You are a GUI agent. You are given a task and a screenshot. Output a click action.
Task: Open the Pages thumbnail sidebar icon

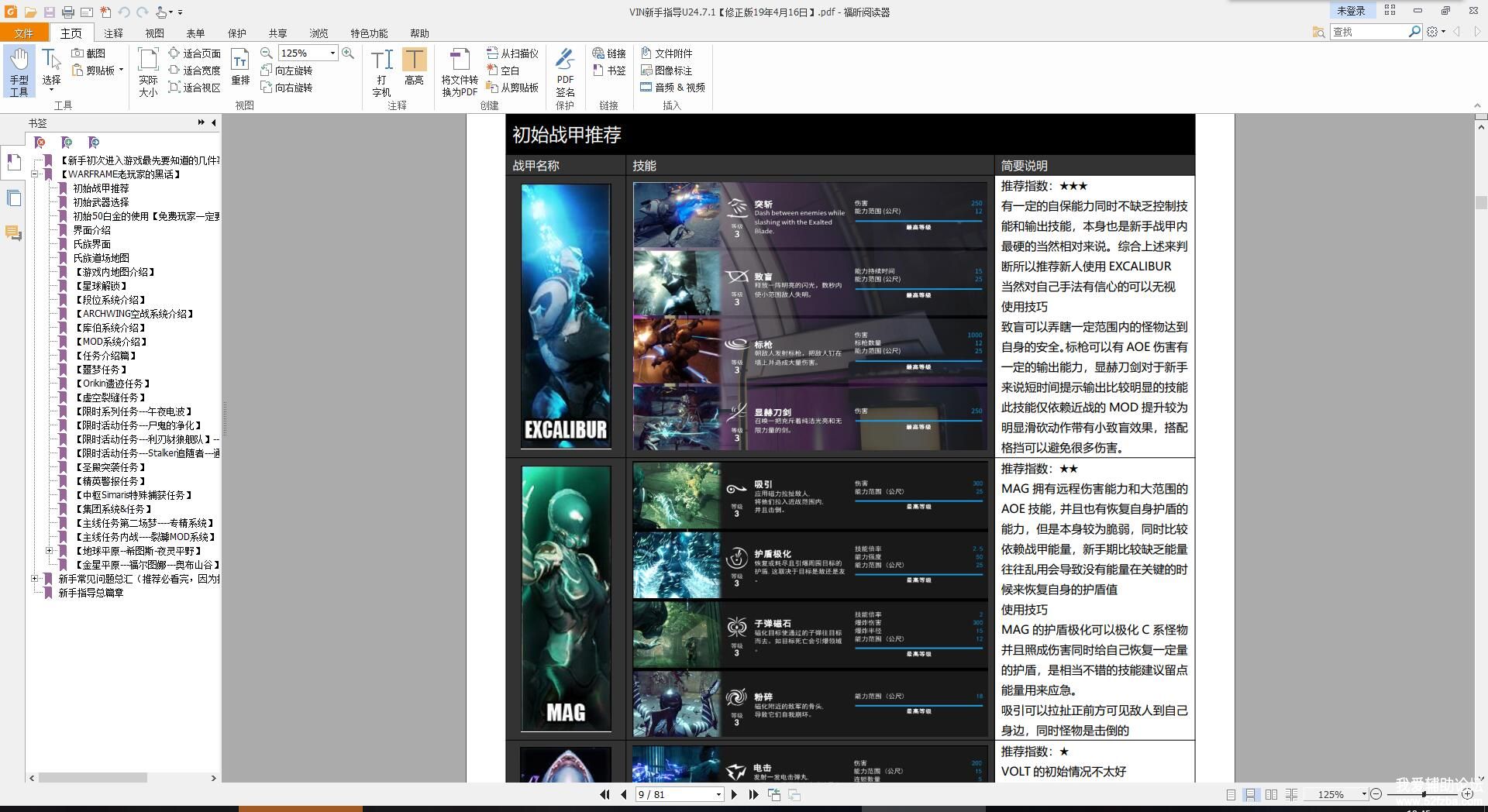click(x=13, y=198)
